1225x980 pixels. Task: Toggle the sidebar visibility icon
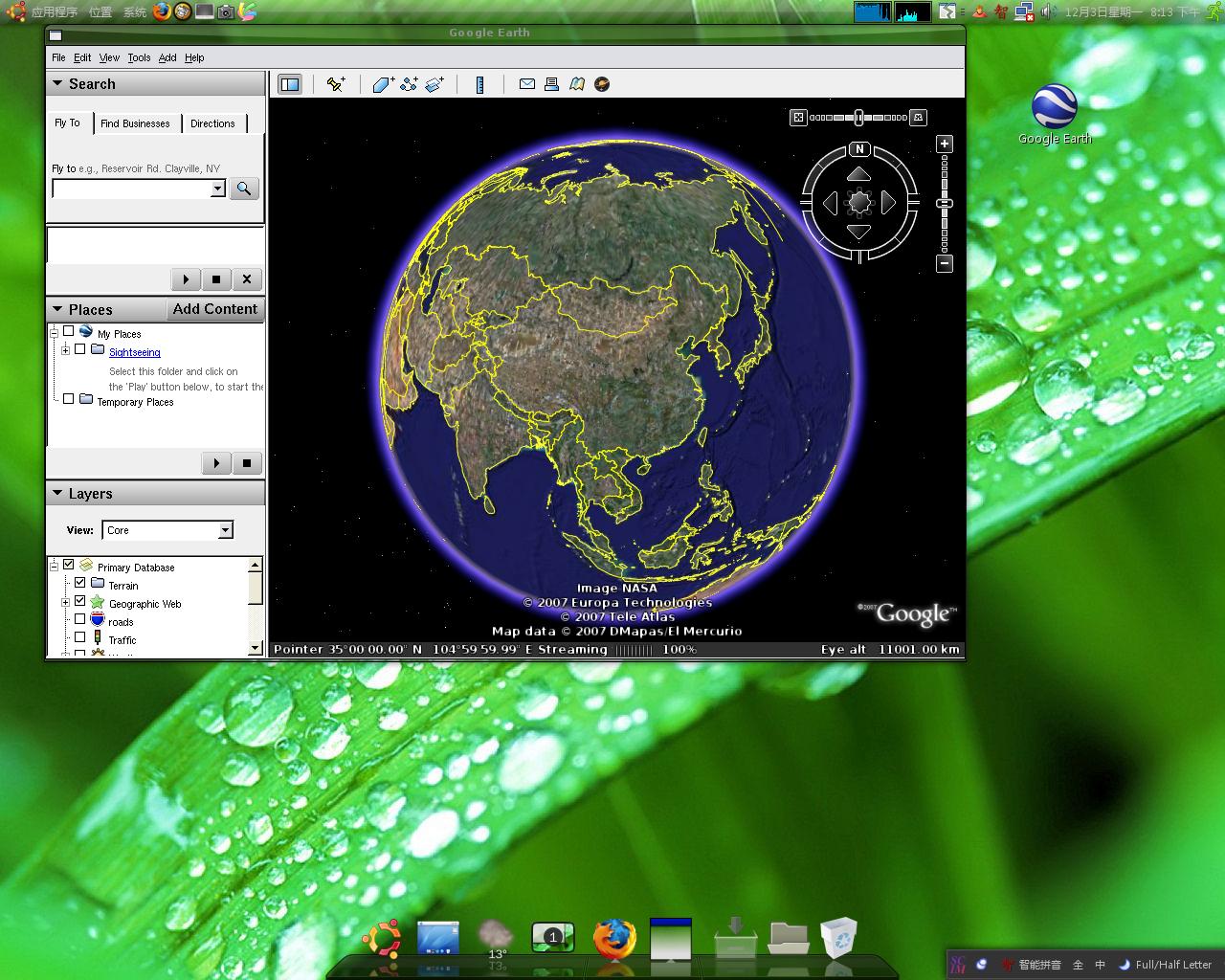tap(289, 84)
